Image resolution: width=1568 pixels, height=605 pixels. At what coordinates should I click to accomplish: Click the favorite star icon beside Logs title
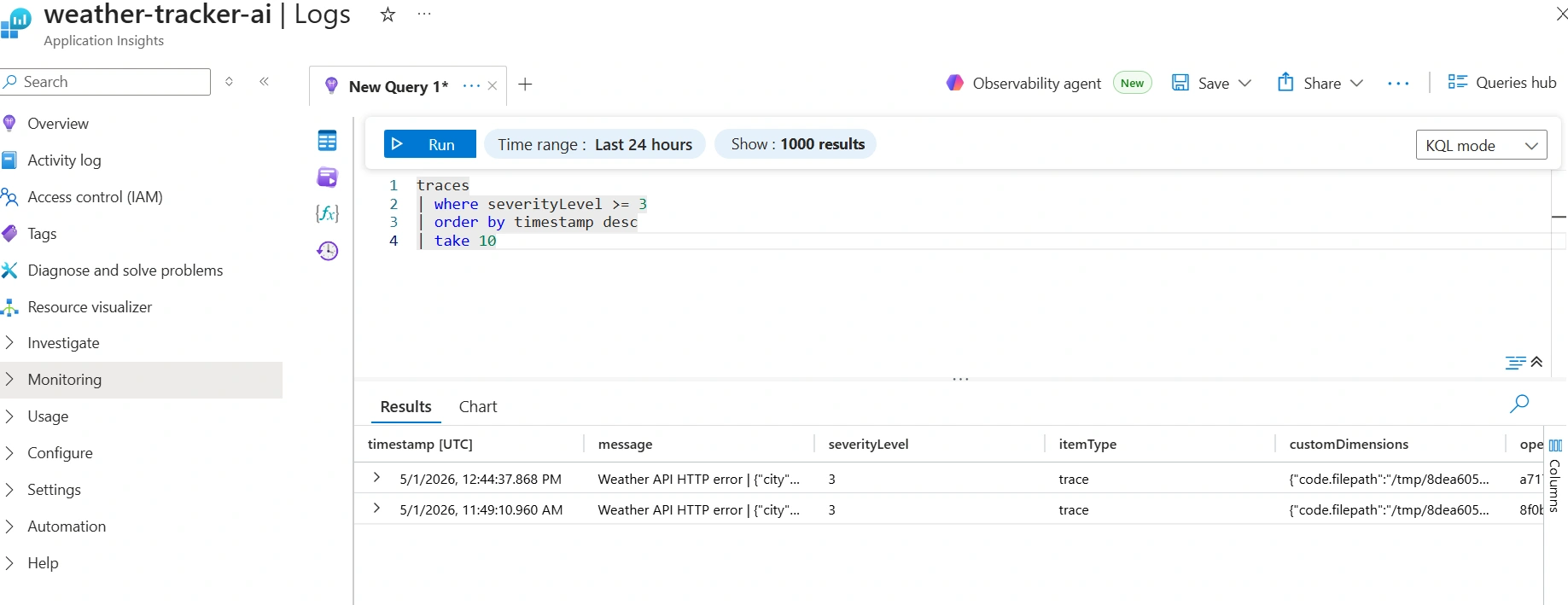click(x=388, y=15)
